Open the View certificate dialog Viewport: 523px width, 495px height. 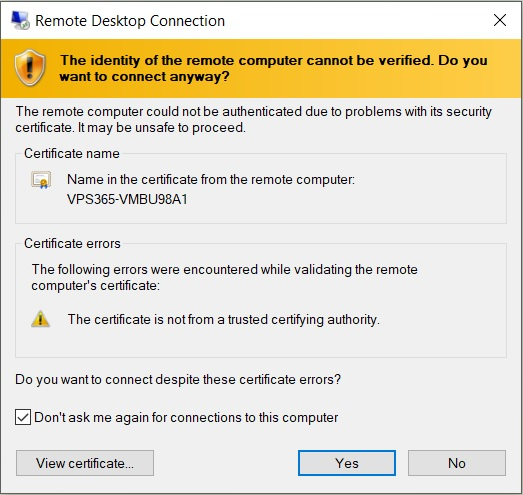(x=85, y=463)
